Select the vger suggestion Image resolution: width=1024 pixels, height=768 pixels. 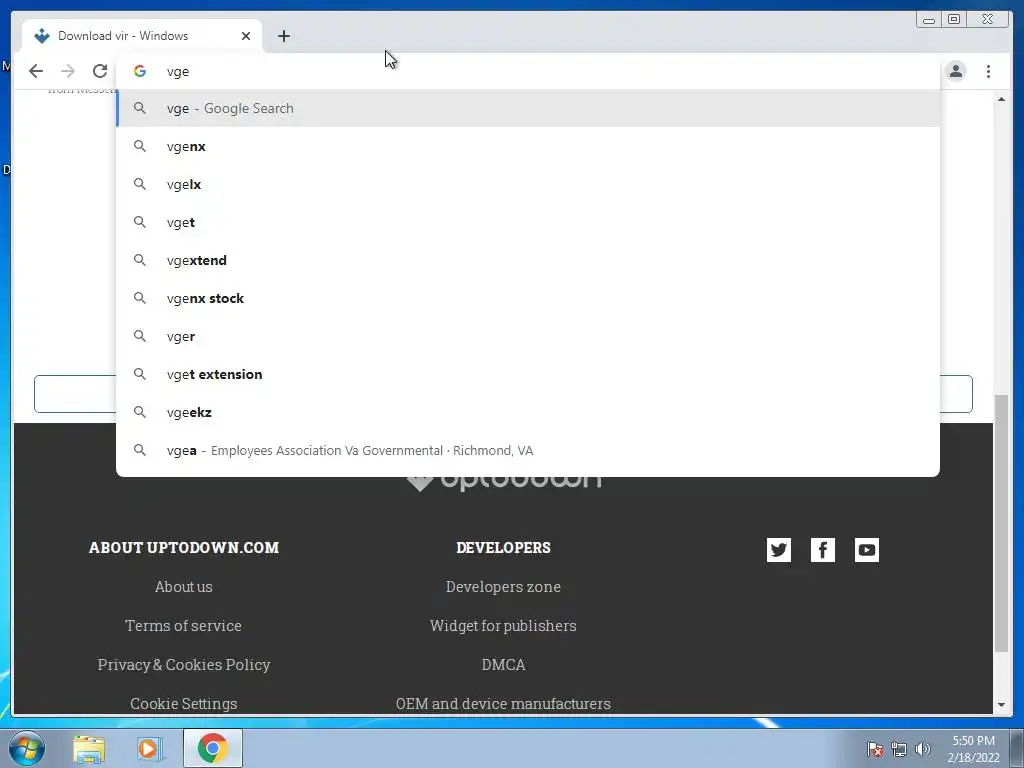click(528, 336)
